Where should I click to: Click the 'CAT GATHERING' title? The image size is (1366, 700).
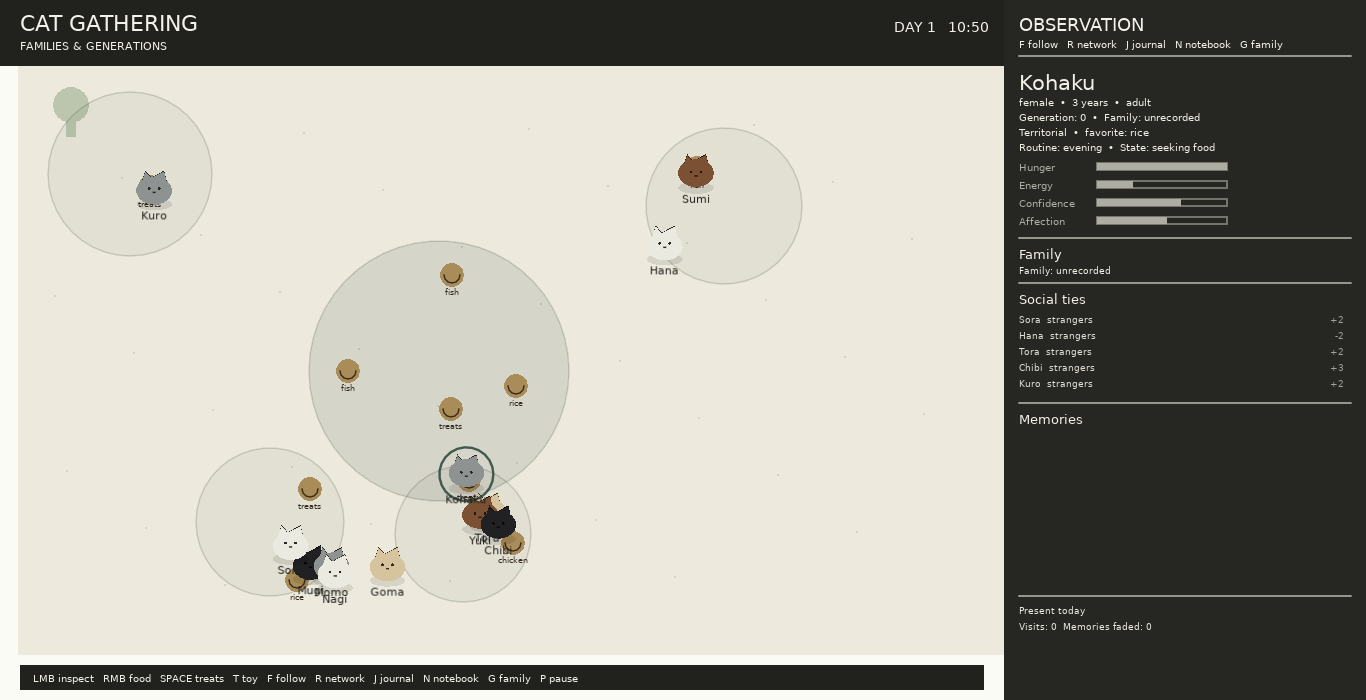tap(109, 24)
